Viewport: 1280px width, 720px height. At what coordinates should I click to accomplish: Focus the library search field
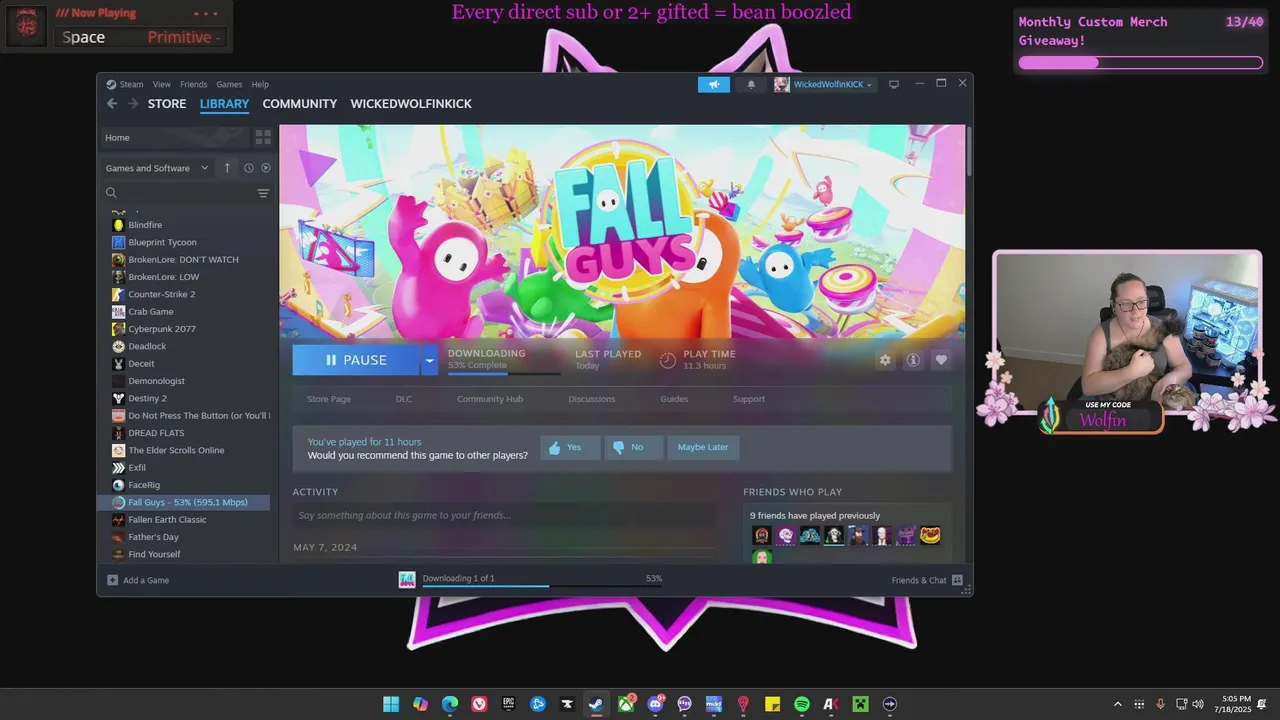178,193
